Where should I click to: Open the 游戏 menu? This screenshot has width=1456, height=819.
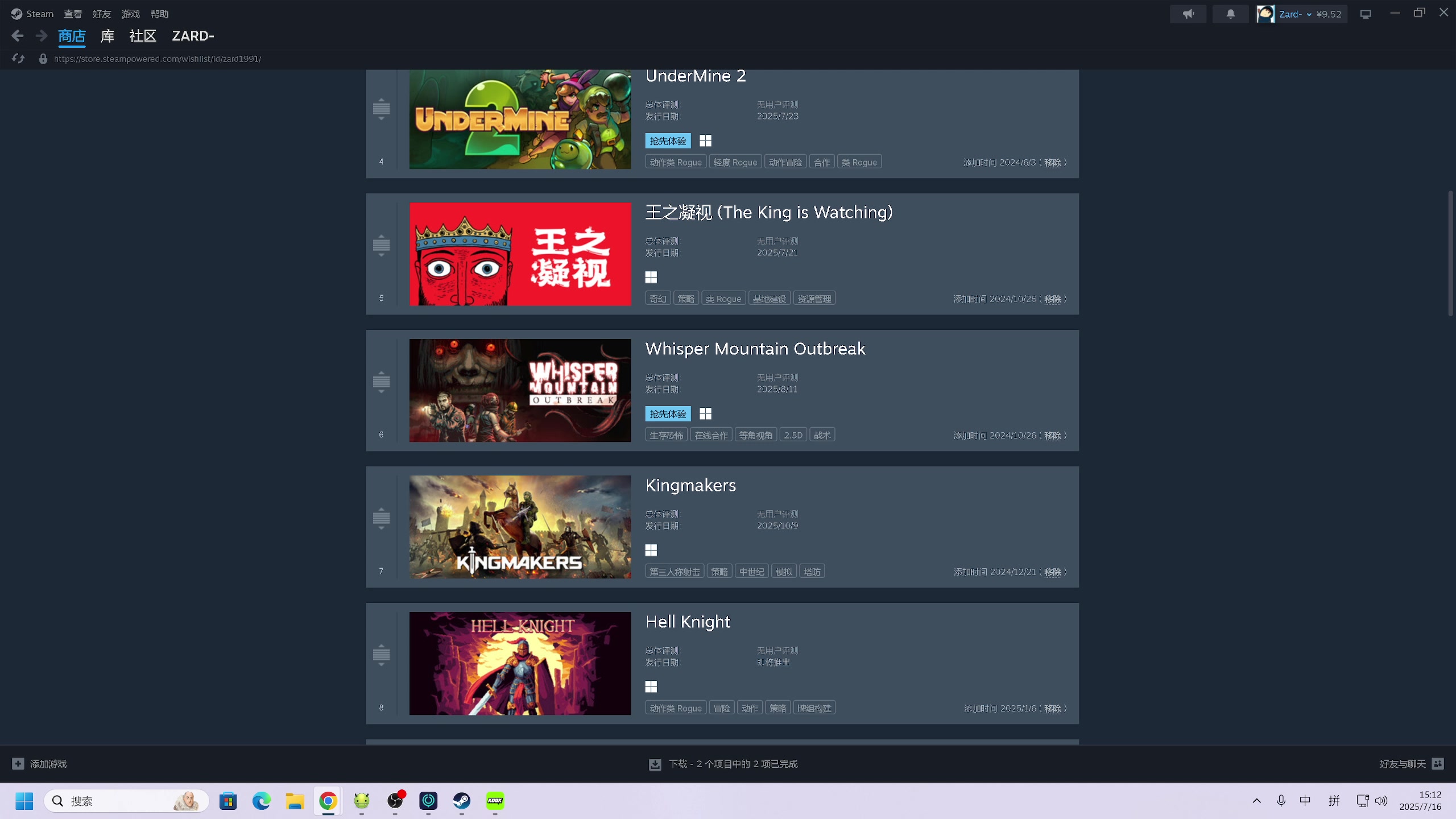131,14
